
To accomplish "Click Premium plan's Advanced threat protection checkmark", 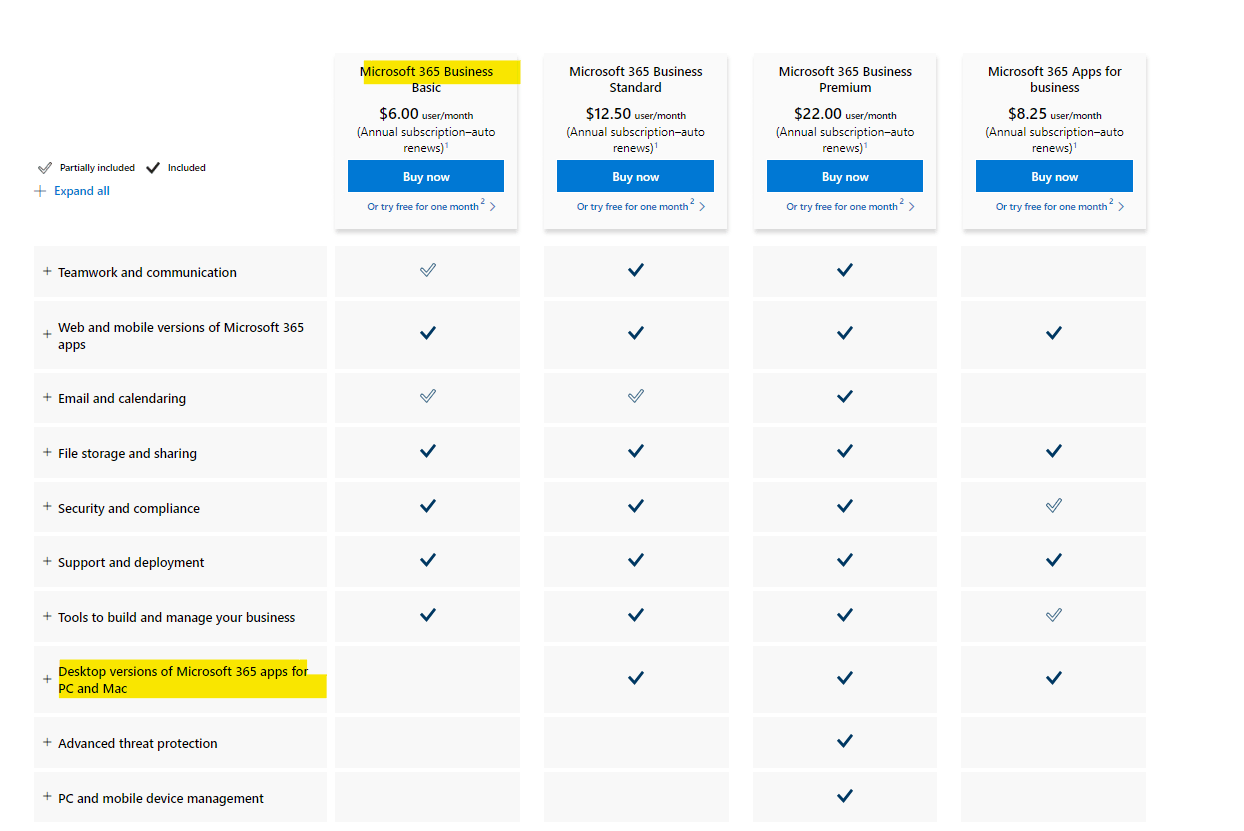I will click(845, 742).
